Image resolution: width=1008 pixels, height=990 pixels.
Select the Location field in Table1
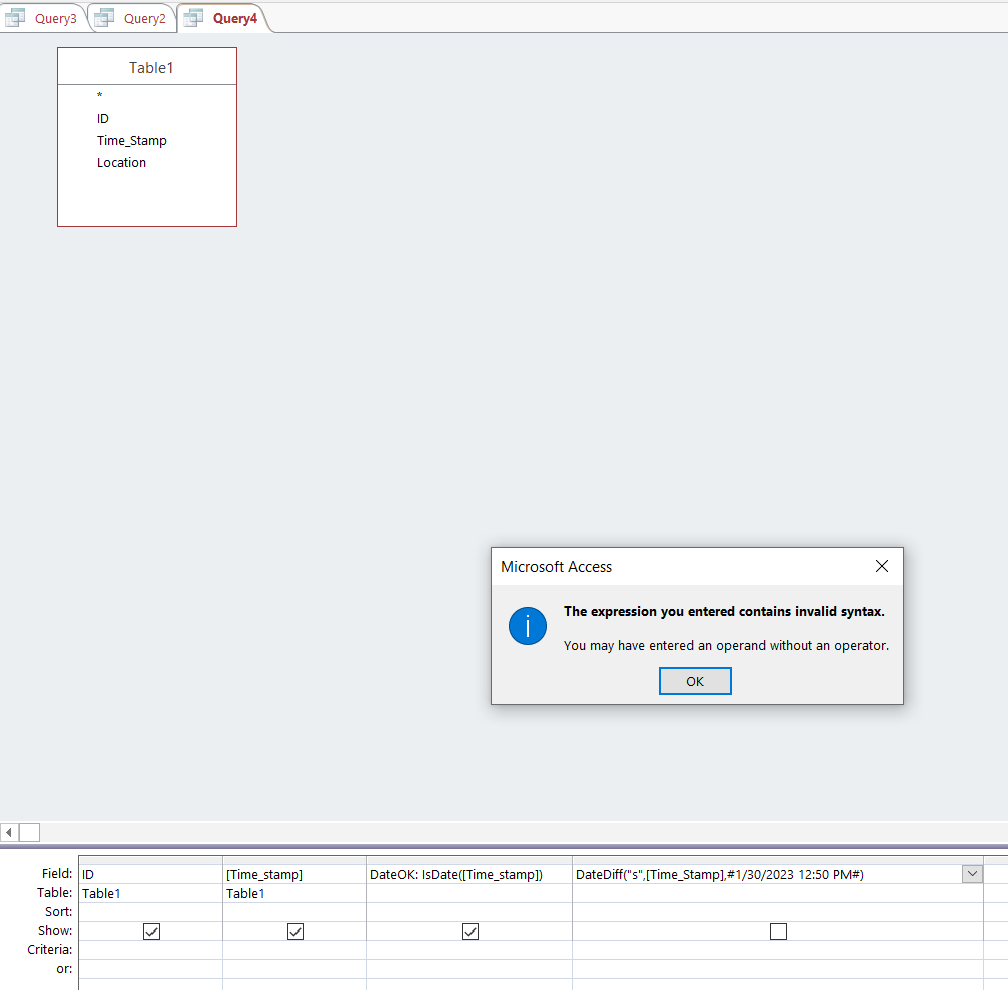click(x=122, y=162)
